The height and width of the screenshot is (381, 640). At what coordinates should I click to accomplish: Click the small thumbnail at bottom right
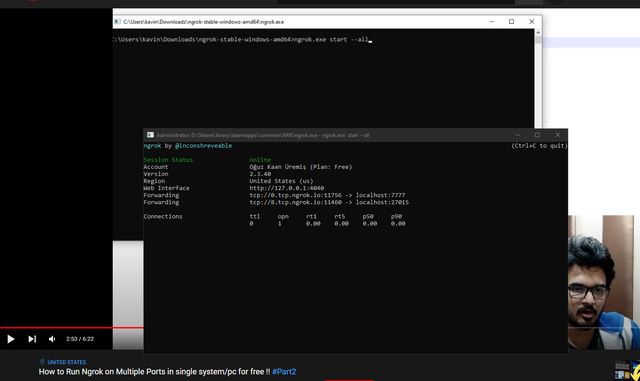coord(627,370)
